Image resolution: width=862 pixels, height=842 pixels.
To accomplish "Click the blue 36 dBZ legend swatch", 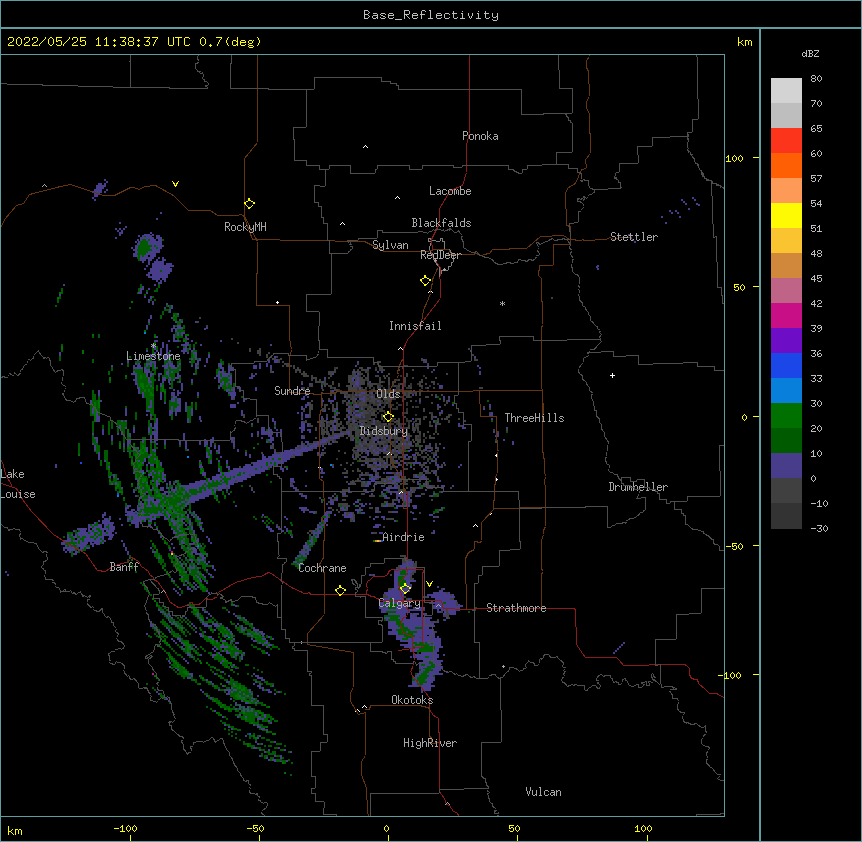I will click(786, 365).
